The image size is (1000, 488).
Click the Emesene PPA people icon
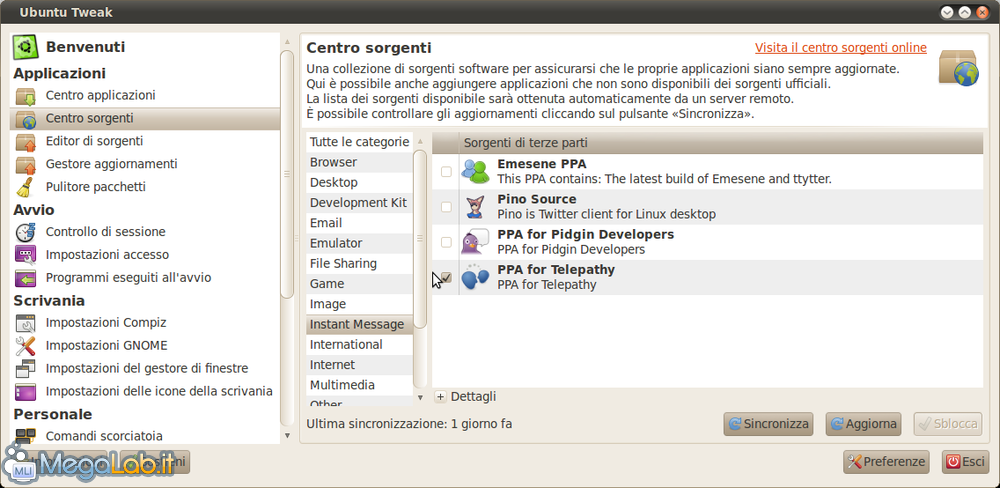475,172
